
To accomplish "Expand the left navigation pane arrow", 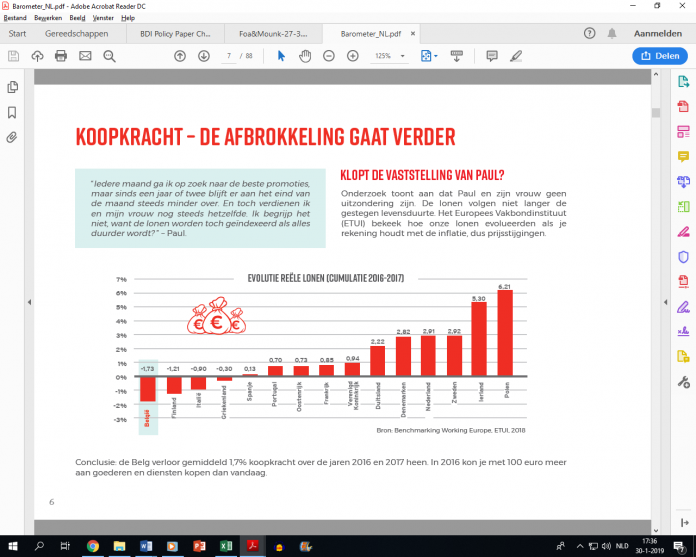I will pos(29,302).
